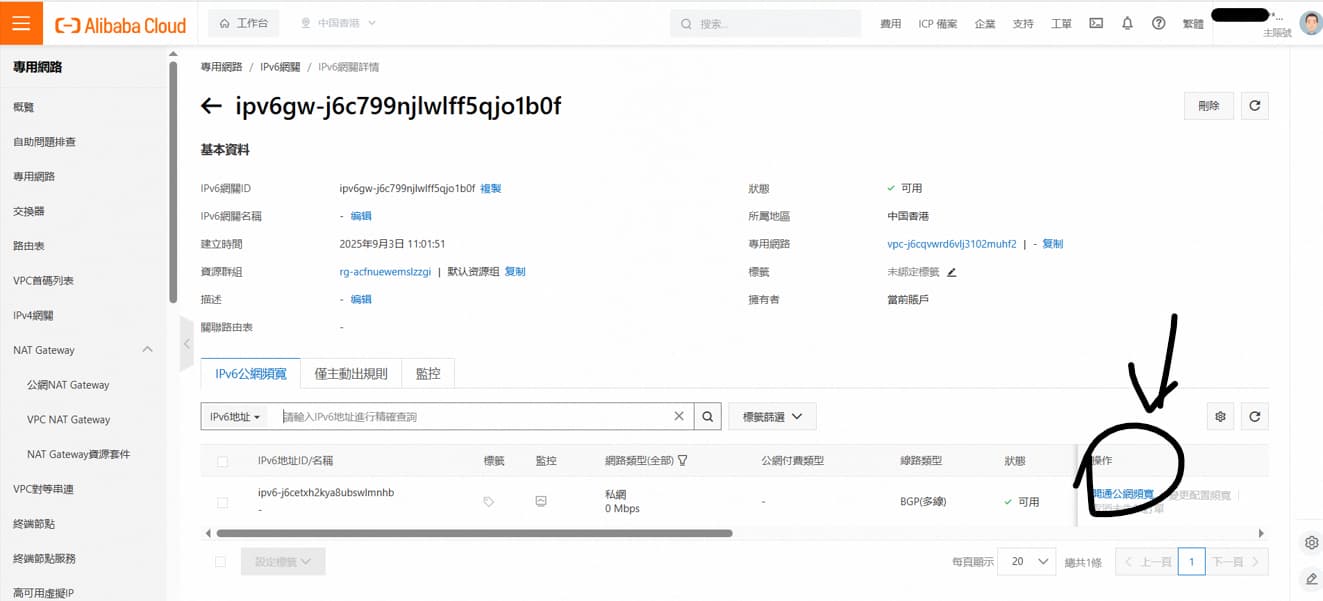
Task: Edit tags with the pencil icon
Action: 952,272
